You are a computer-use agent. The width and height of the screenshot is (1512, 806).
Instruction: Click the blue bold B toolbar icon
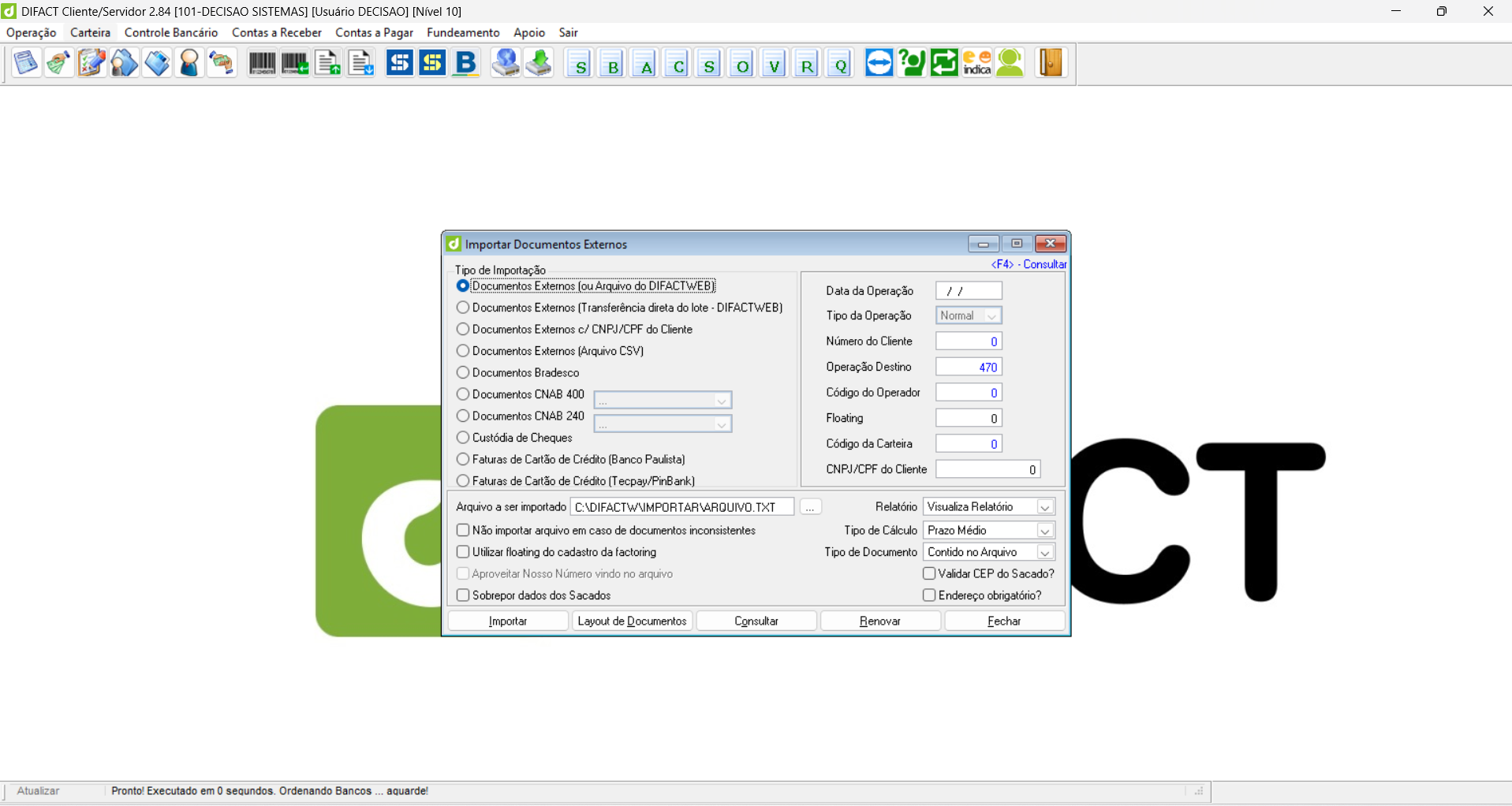tap(466, 62)
